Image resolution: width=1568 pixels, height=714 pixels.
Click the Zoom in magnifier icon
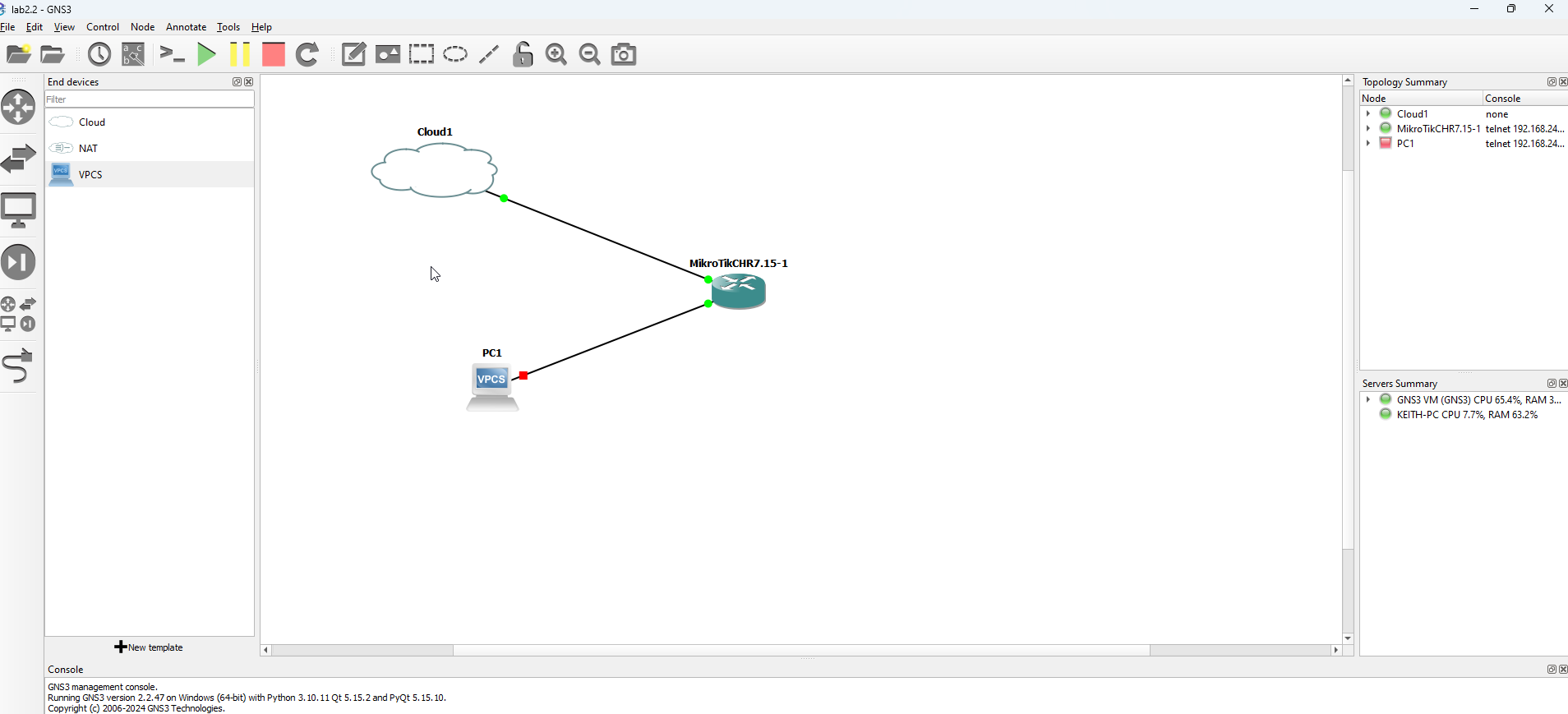click(556, 54)
